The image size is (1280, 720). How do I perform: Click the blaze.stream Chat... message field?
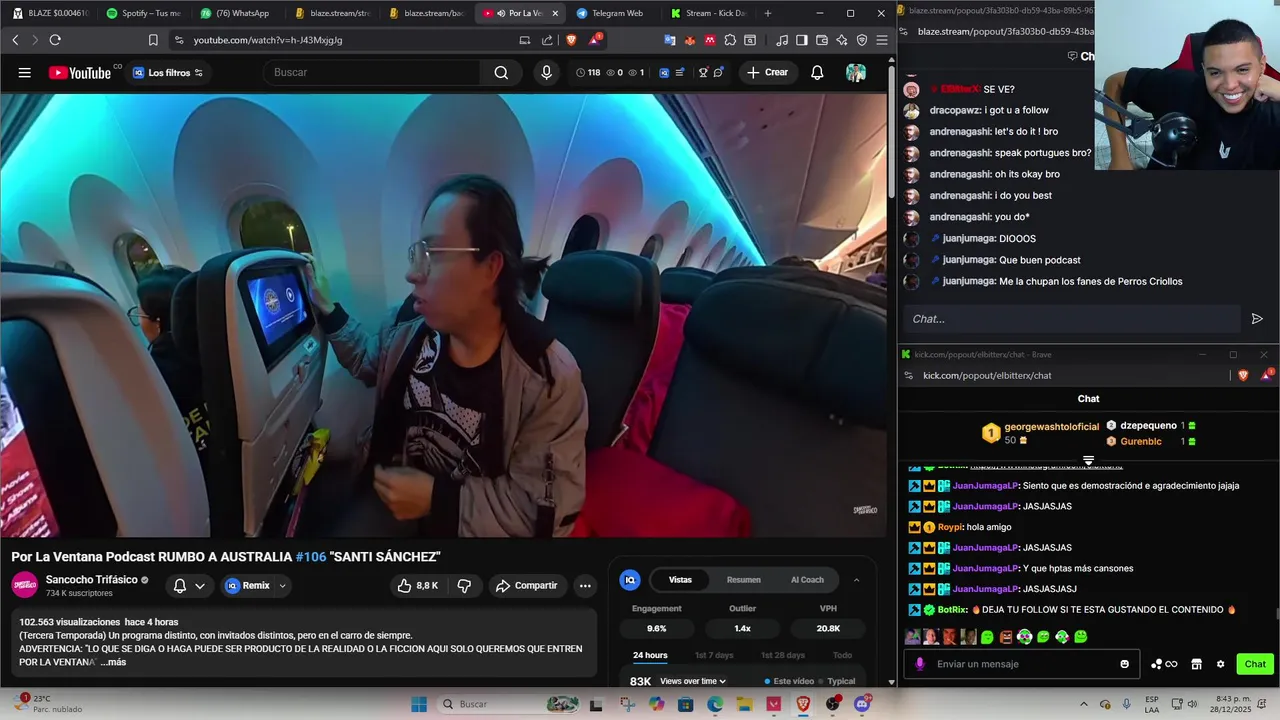[x=1072, y=319]
